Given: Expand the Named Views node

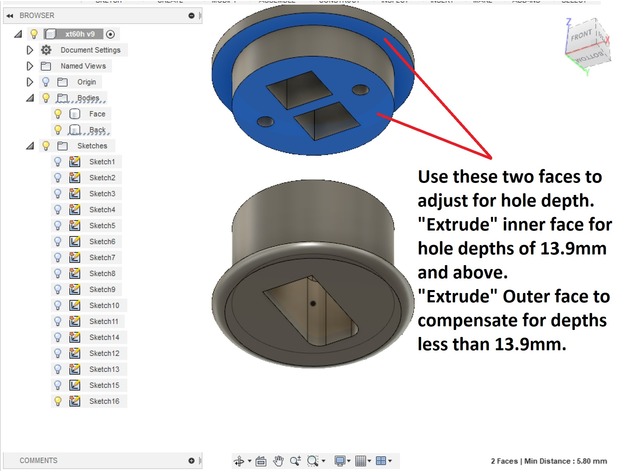Looking at the screenshot, I should (x=30, y=66).
